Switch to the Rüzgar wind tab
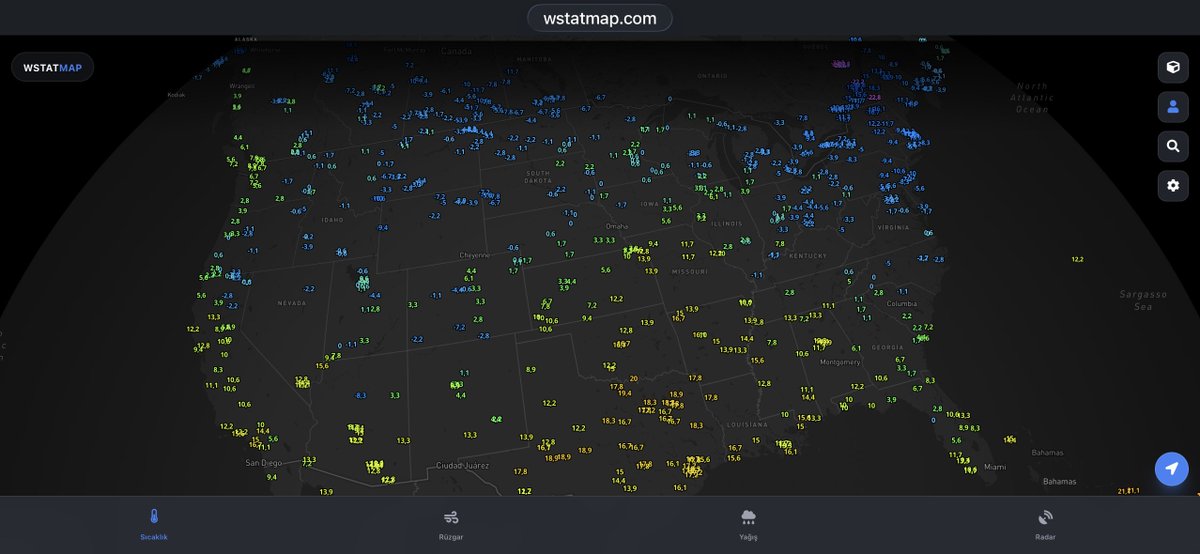The image size is (1200, 554). point(451,524)
